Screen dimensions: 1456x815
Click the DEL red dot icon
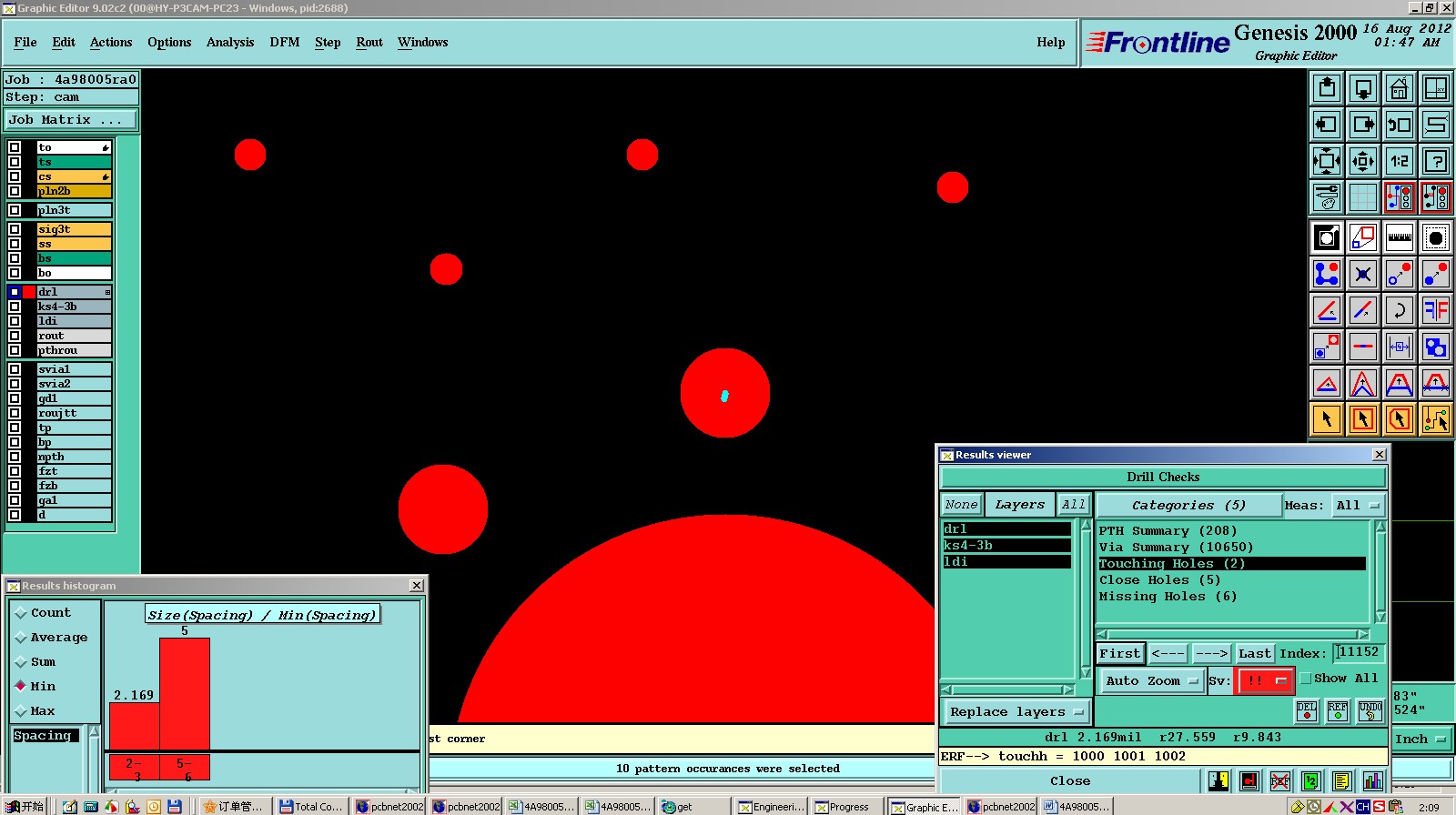[x=1307, y=711]
